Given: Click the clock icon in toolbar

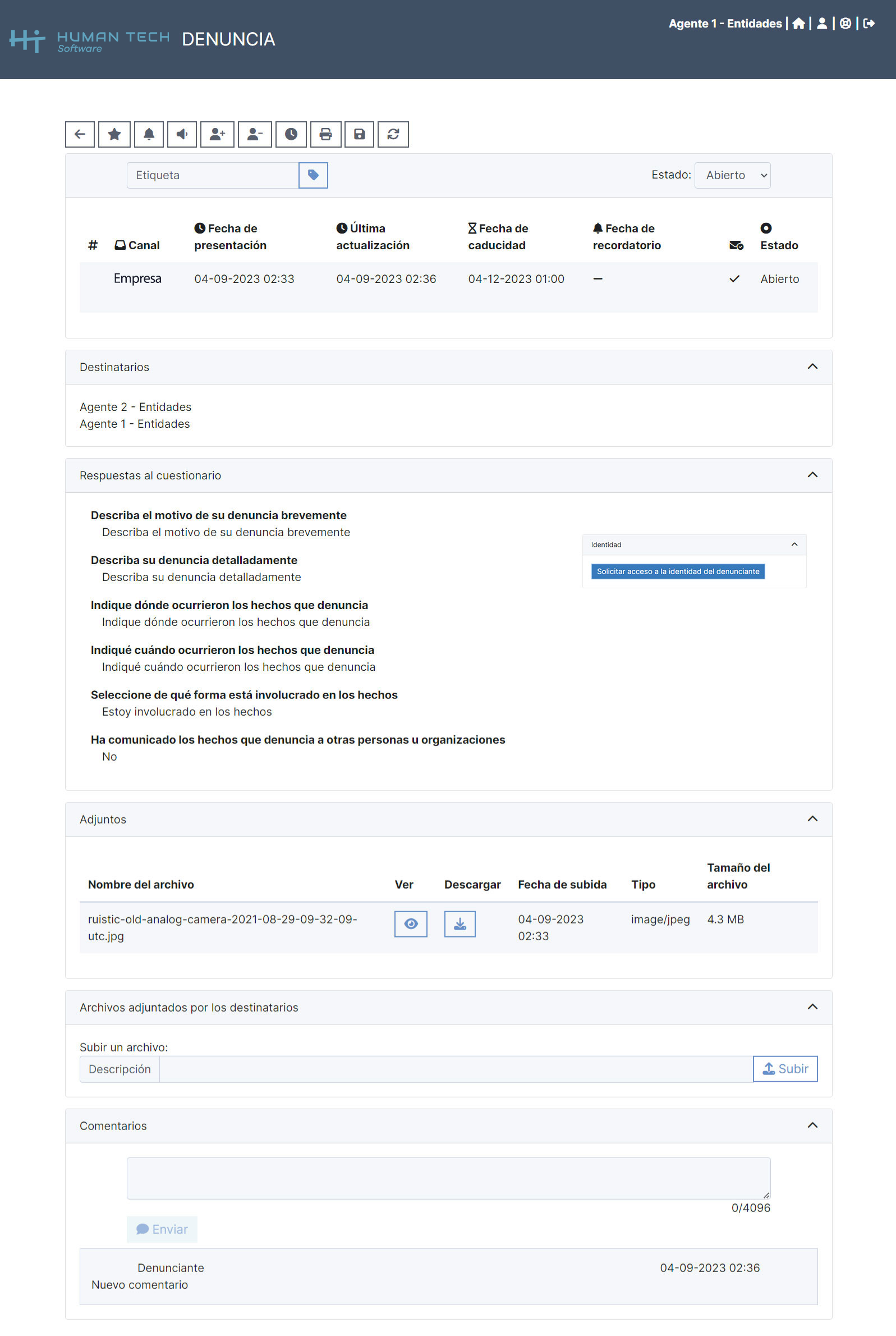Looking at the screenshot, I should pos(291,134).
